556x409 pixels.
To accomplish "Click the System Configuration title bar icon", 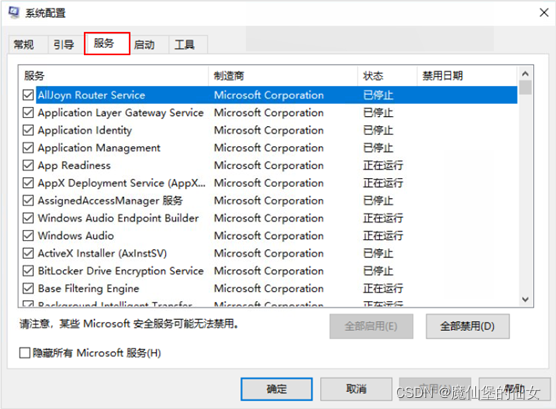I will (13, 12).
